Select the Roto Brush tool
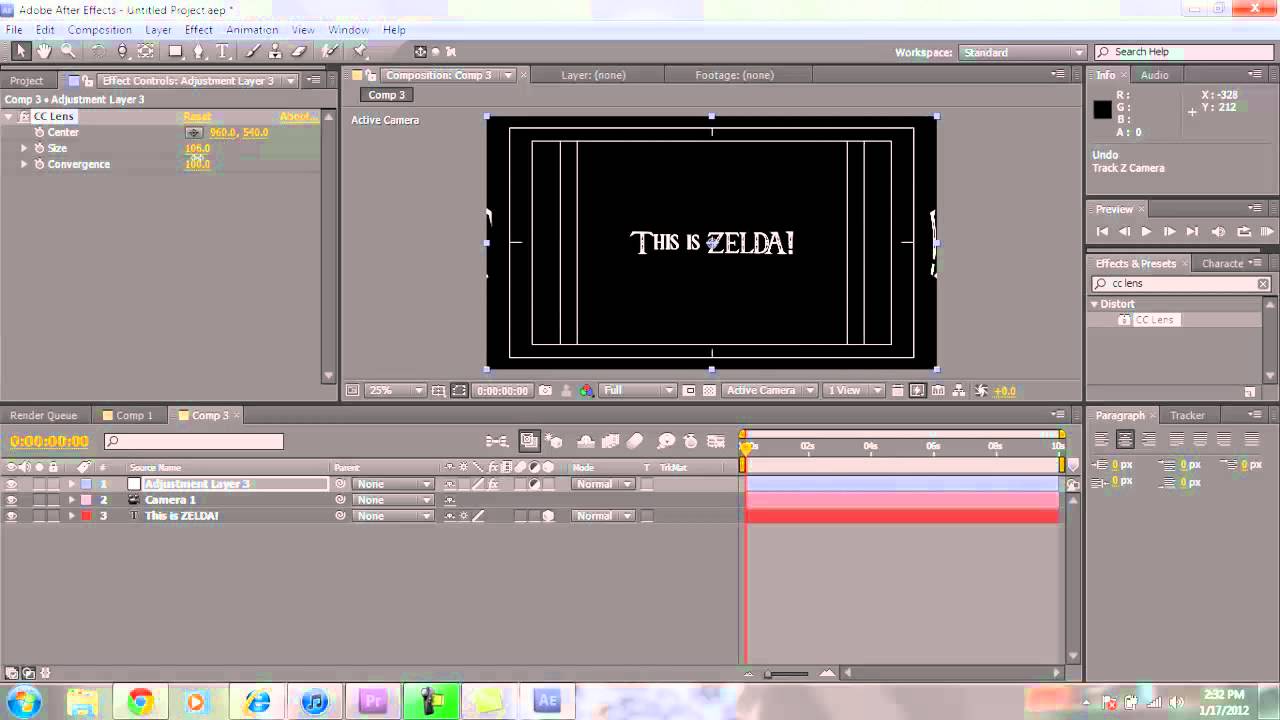The height and width of the screenshot is (720, 1280). click(330, 51)
